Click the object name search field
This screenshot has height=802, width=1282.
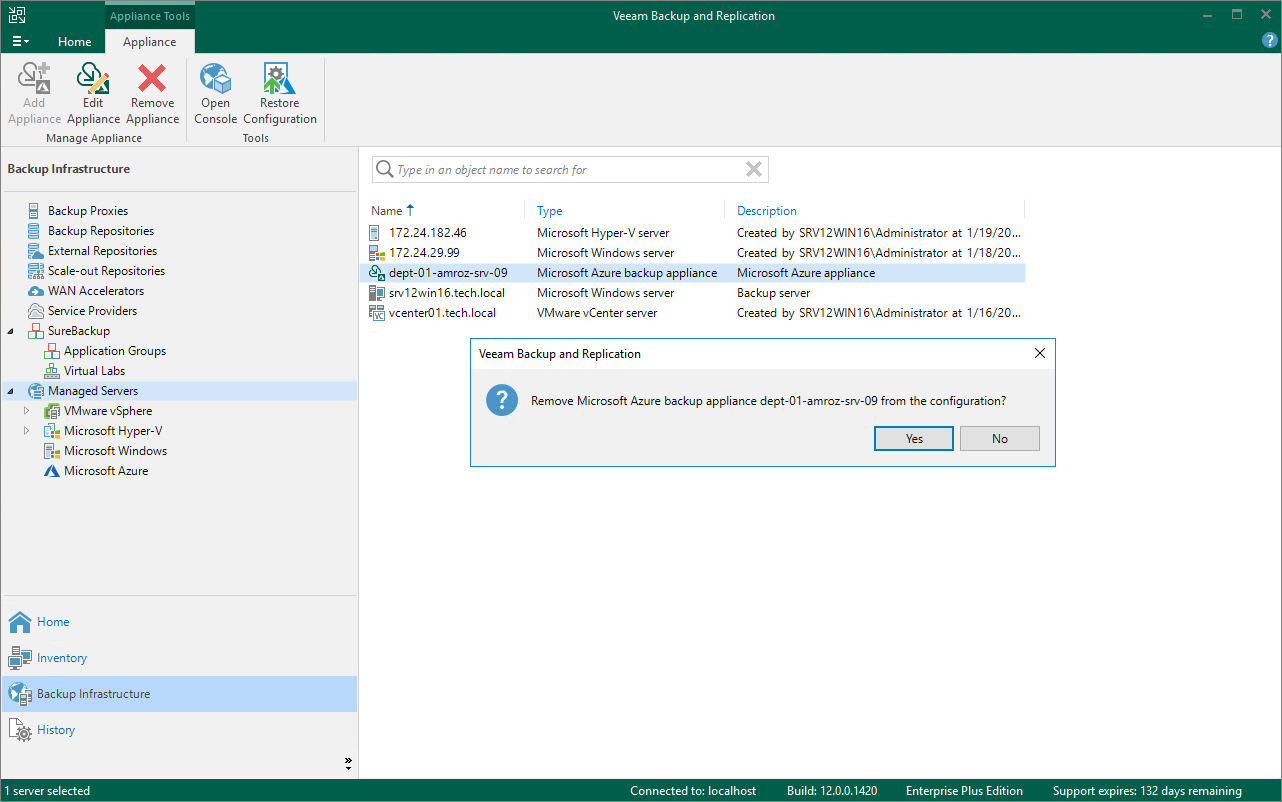coord(565,170)
